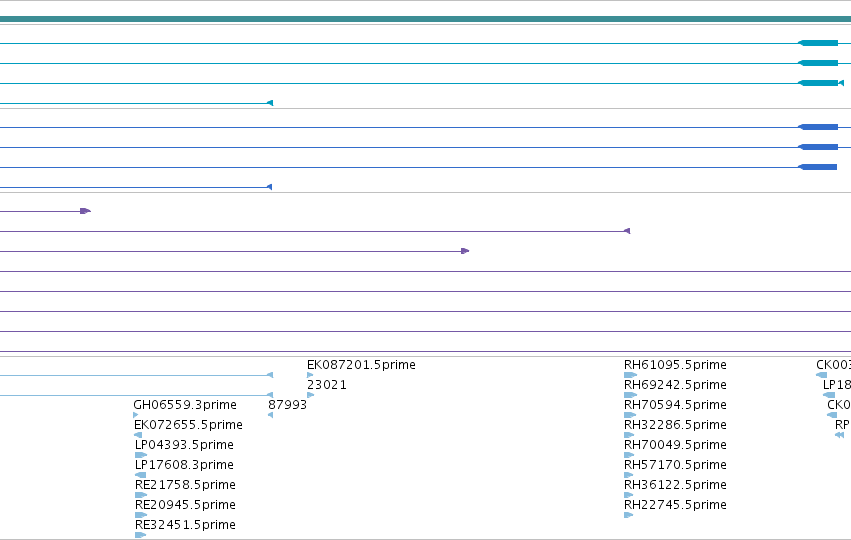Viewport: 851px width, 540px height.
Task: Select the LP04393.5prime feature glyph
Action: pos(141,455)
